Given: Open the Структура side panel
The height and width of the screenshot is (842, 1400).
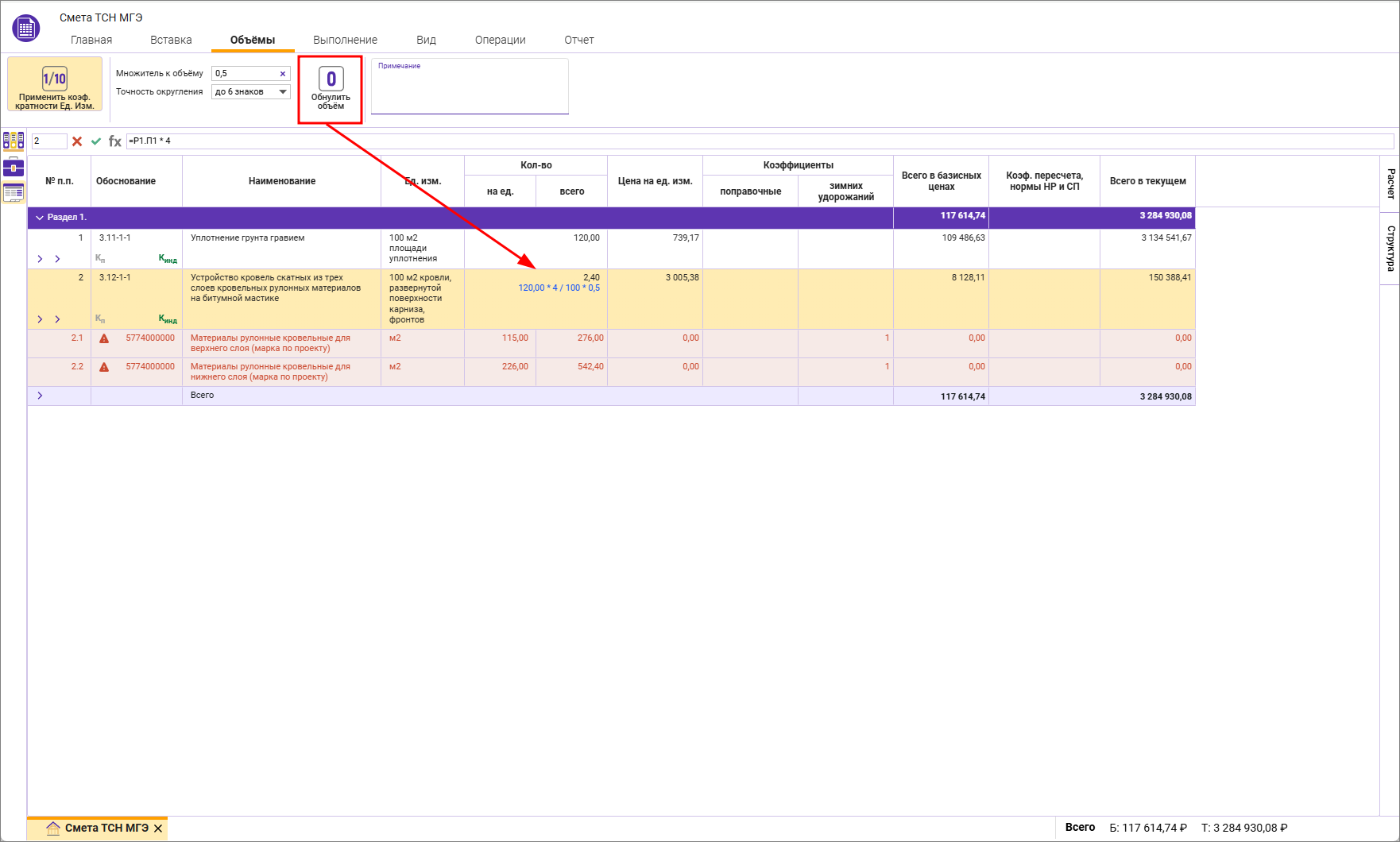Looking at the screenshot, I should [1390, 248].
